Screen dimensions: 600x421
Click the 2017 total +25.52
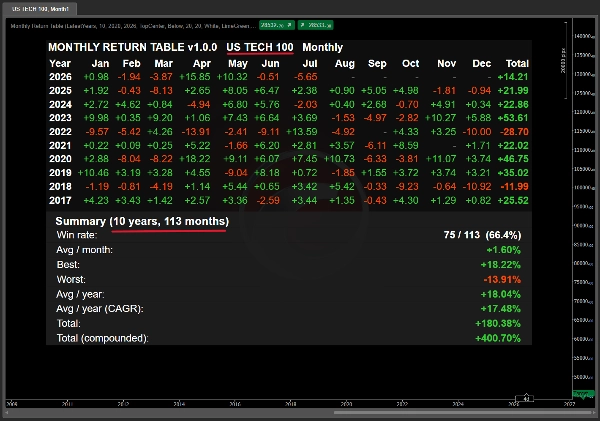coord(513,200)
